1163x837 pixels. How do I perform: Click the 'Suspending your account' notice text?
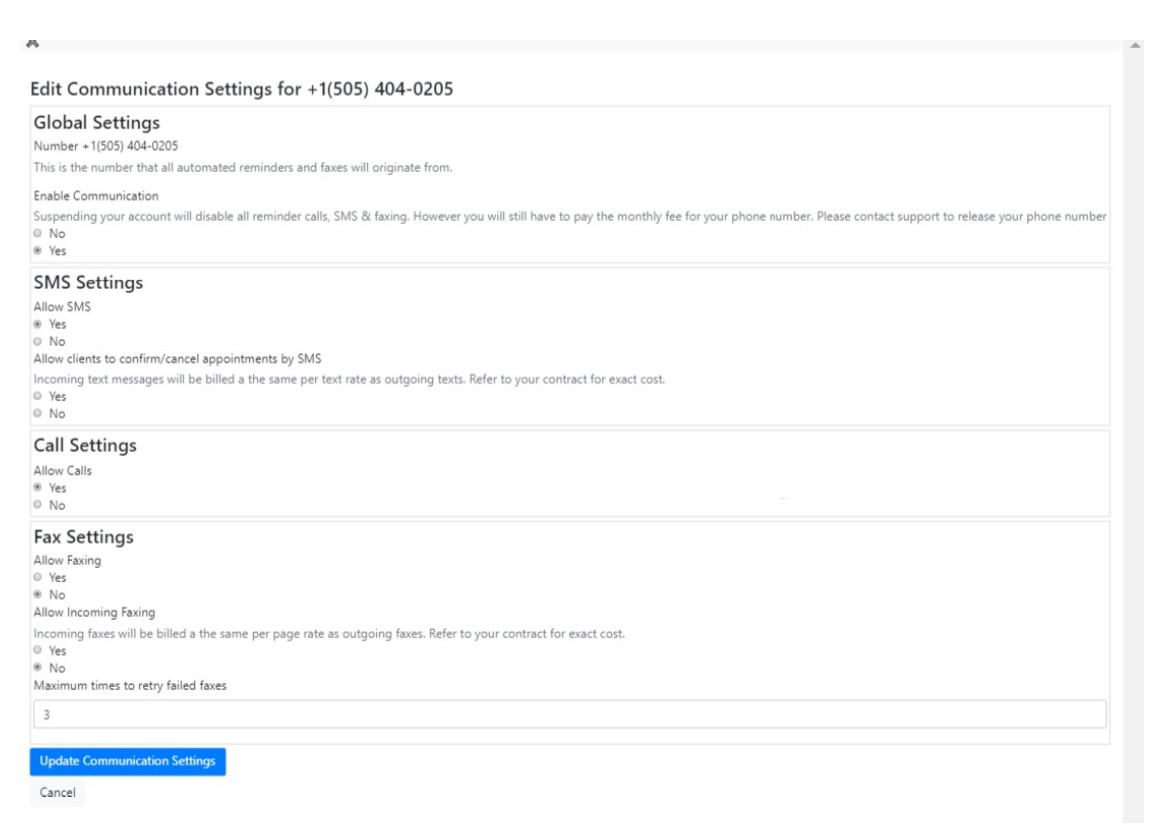pos(570,217)
